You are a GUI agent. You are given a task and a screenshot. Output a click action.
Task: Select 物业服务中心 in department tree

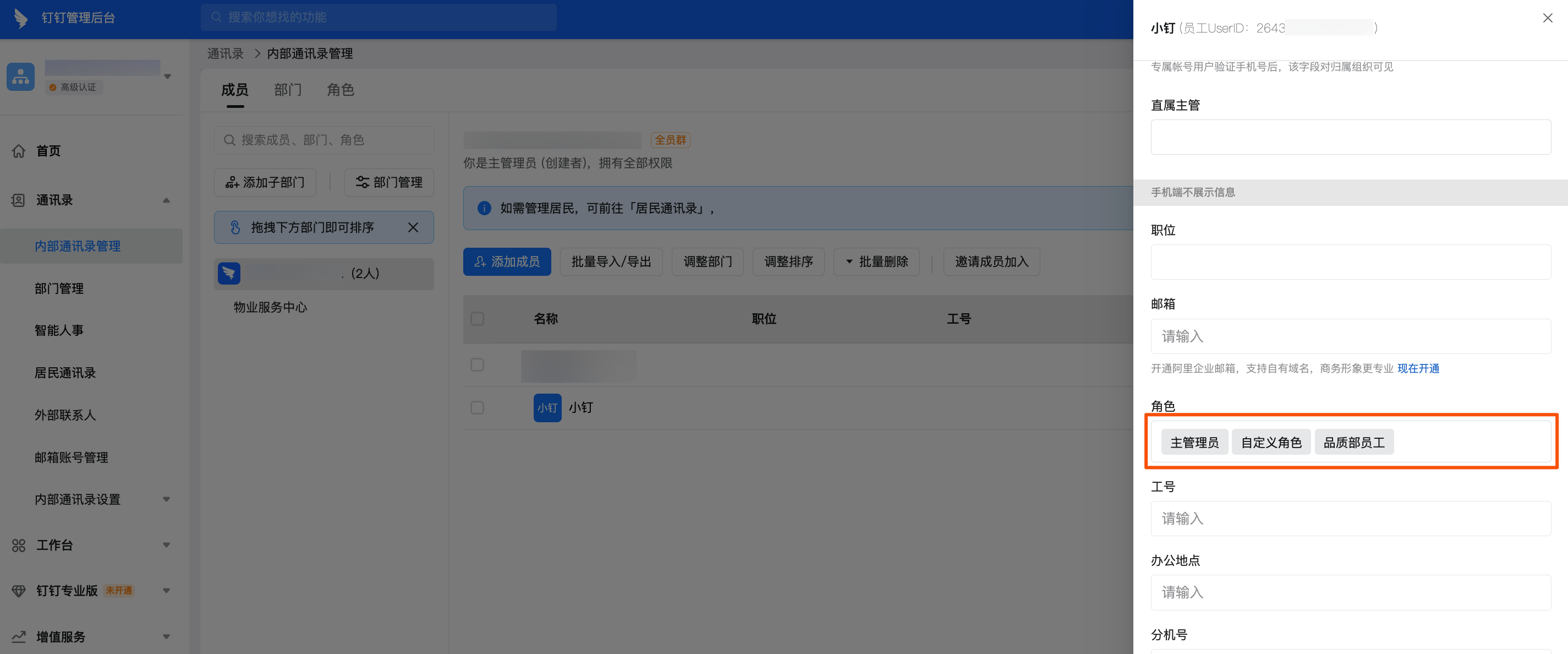point(270,308)
